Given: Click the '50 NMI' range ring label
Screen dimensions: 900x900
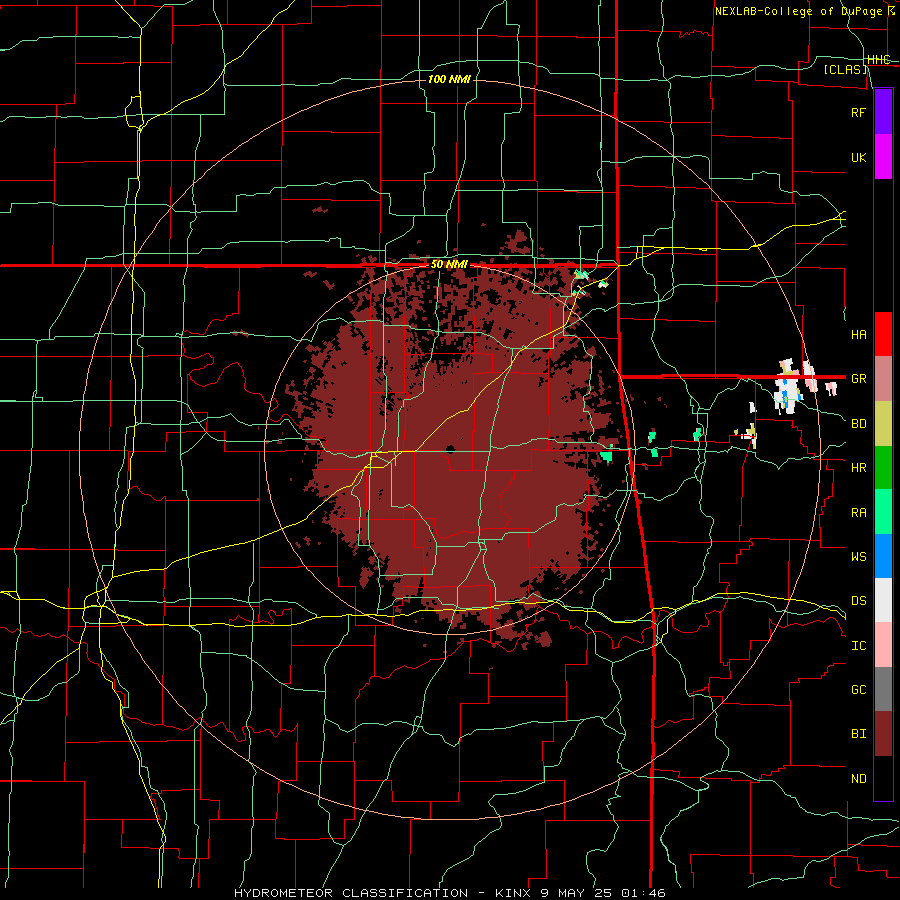Looking at the screenshot, I should click(x=449, y=265).
